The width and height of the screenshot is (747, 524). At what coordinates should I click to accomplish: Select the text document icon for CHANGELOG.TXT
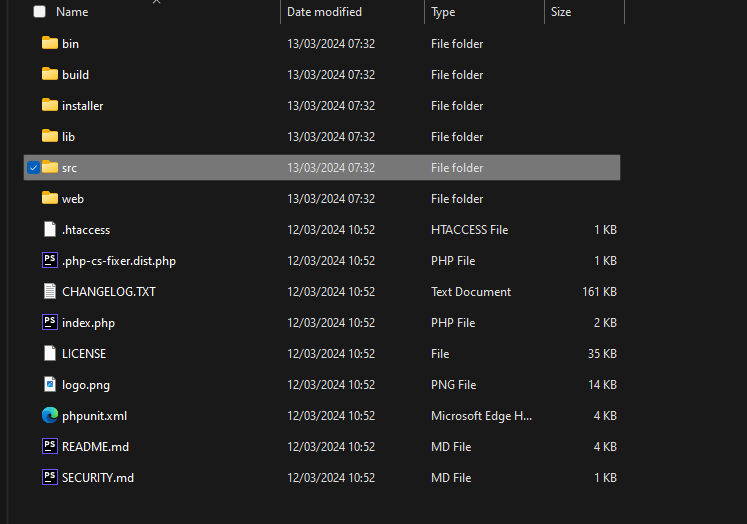pos(50,292)
